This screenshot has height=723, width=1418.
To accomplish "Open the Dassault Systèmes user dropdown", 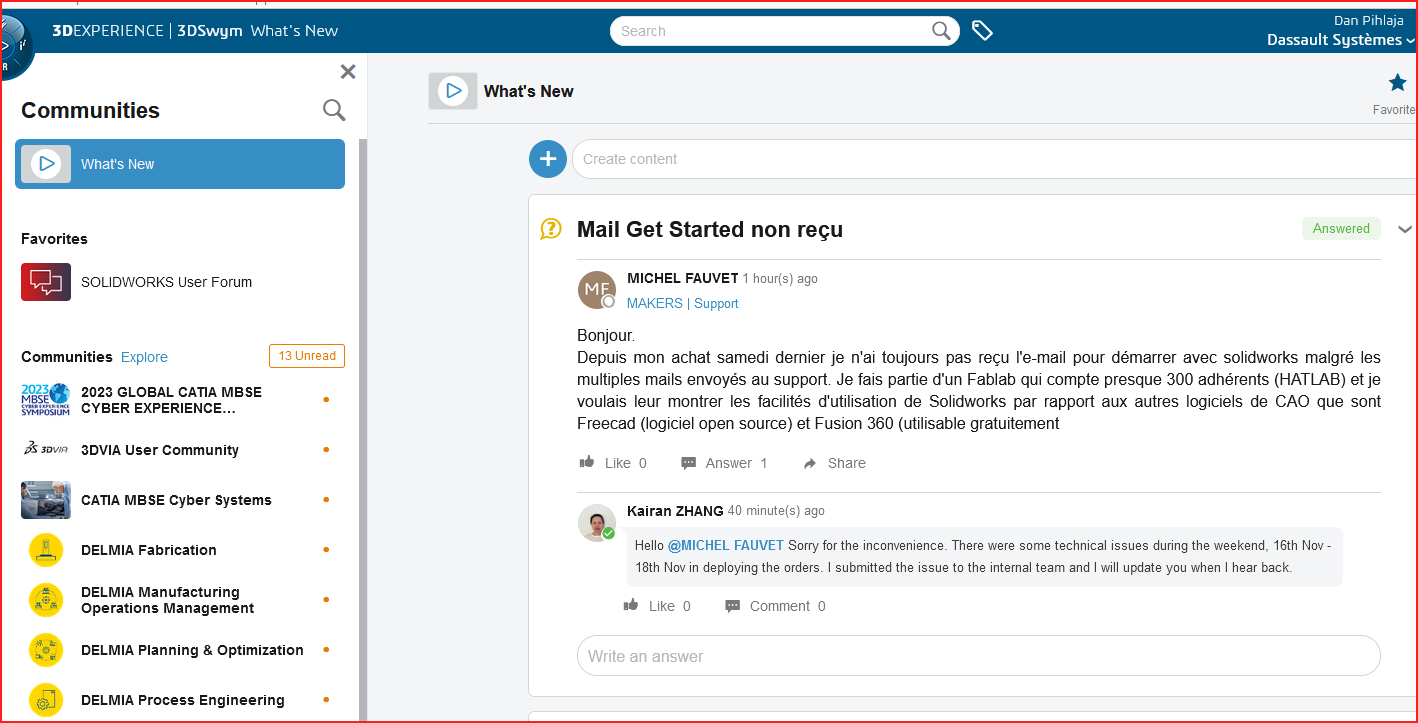I will [x=1340, y=40].
